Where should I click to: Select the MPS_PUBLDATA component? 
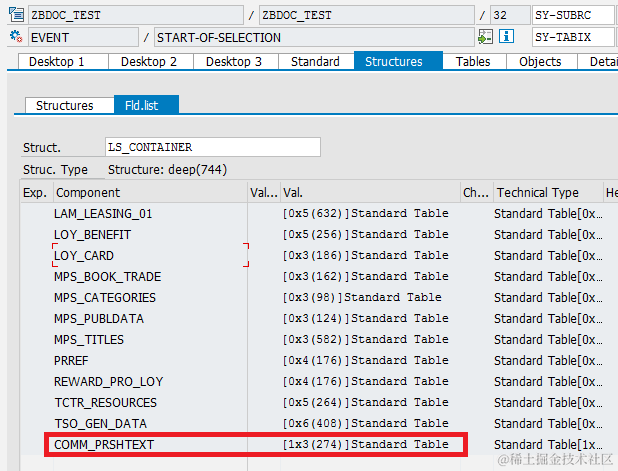99,318
